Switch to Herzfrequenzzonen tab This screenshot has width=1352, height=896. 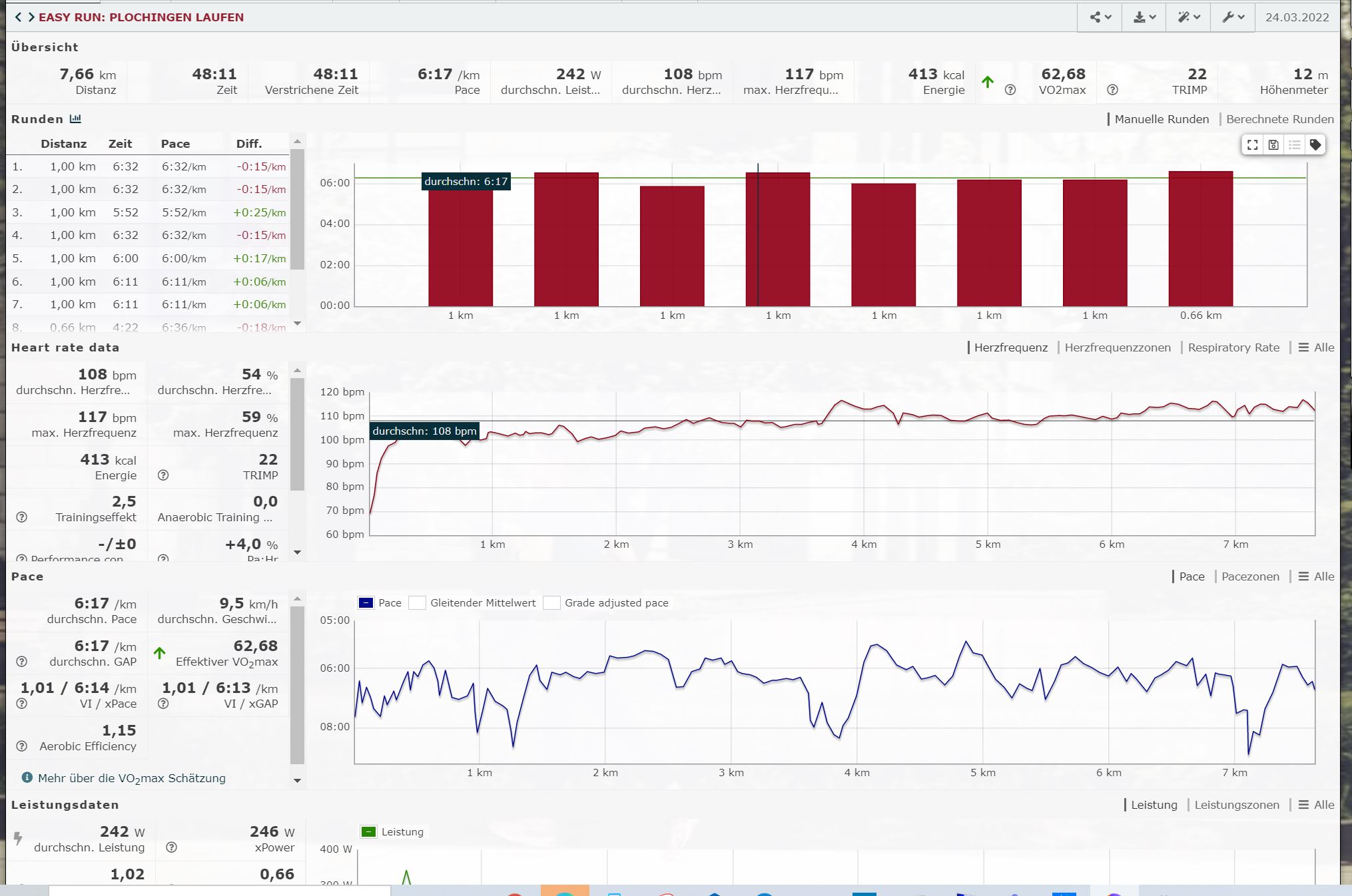[x=1117, y=347]
